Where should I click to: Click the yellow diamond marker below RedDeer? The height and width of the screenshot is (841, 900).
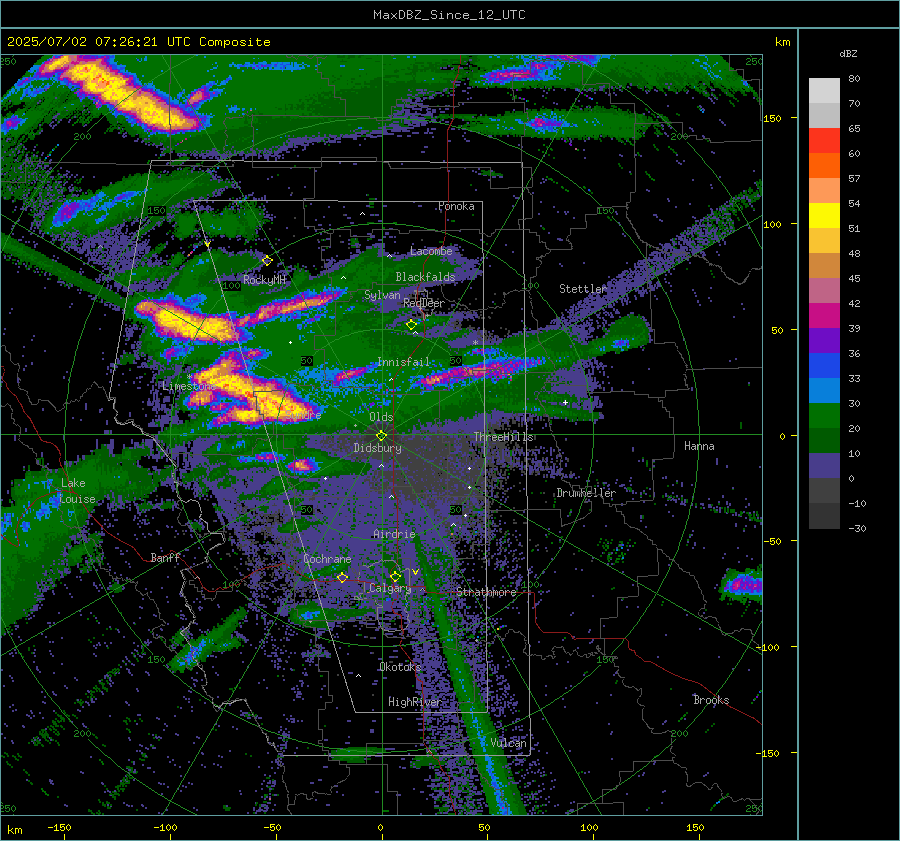412,325
